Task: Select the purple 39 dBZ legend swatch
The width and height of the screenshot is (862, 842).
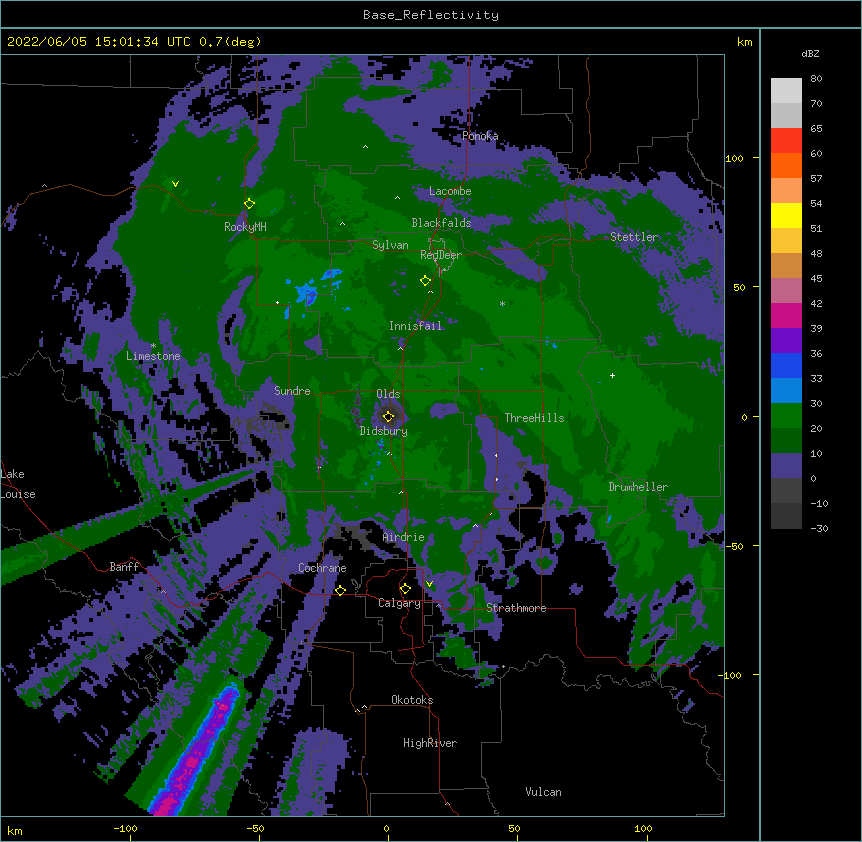Action: tap(786, 340)
